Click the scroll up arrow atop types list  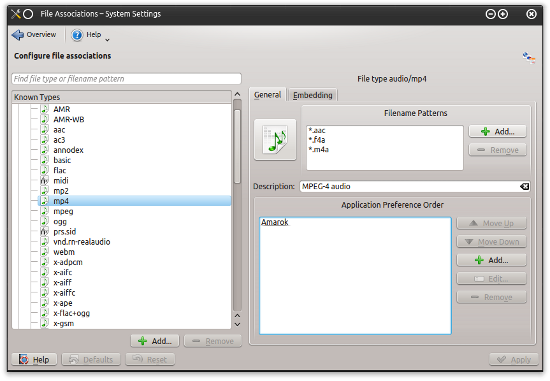[237, 94]
